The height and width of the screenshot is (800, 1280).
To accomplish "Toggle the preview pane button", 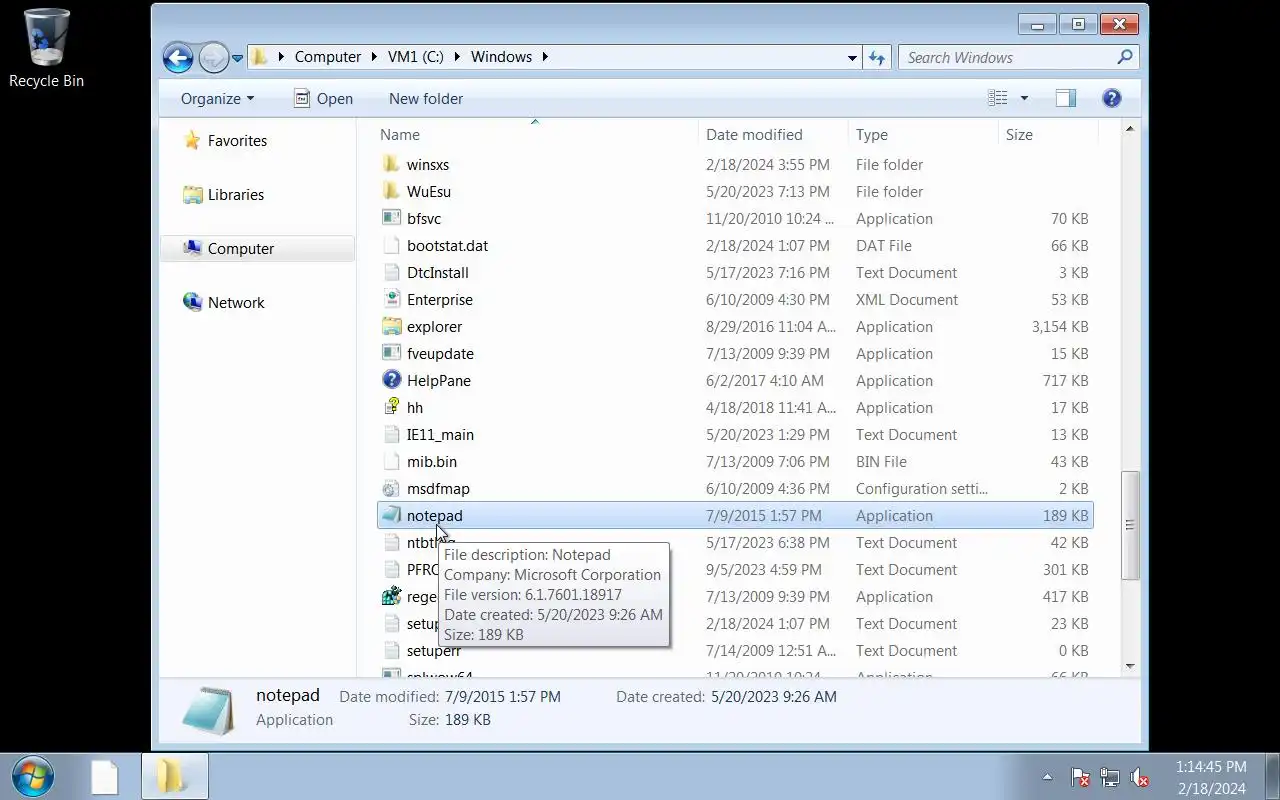I will click(x=1065, y=98).
